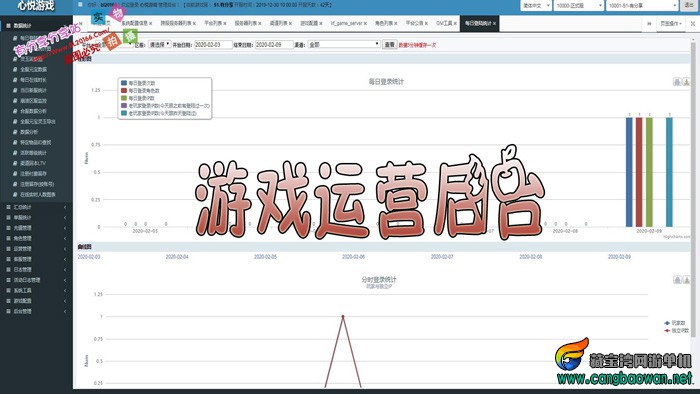Screen dimensions: 700x394
Task: Toggle the sidebar hamburger icon in top bar
Action: (80, 4)
